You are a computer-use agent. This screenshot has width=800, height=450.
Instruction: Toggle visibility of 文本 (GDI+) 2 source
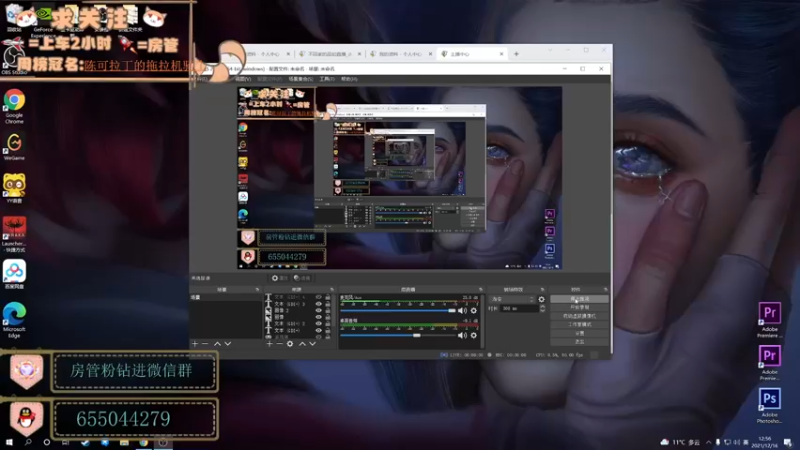pyautogui.click(x=318, y=323)
